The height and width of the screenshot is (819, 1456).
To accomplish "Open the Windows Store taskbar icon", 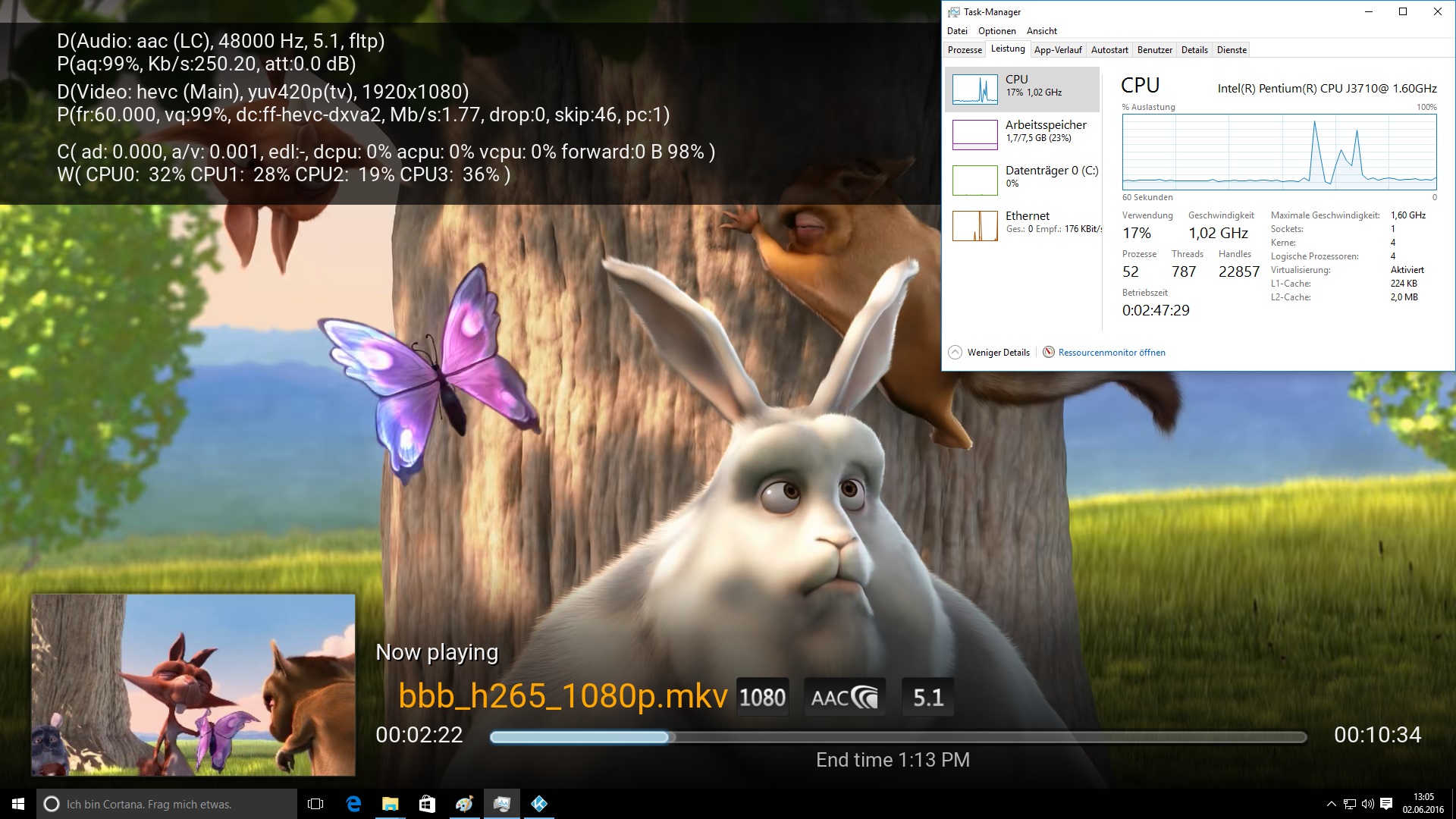I will [427, 804].
